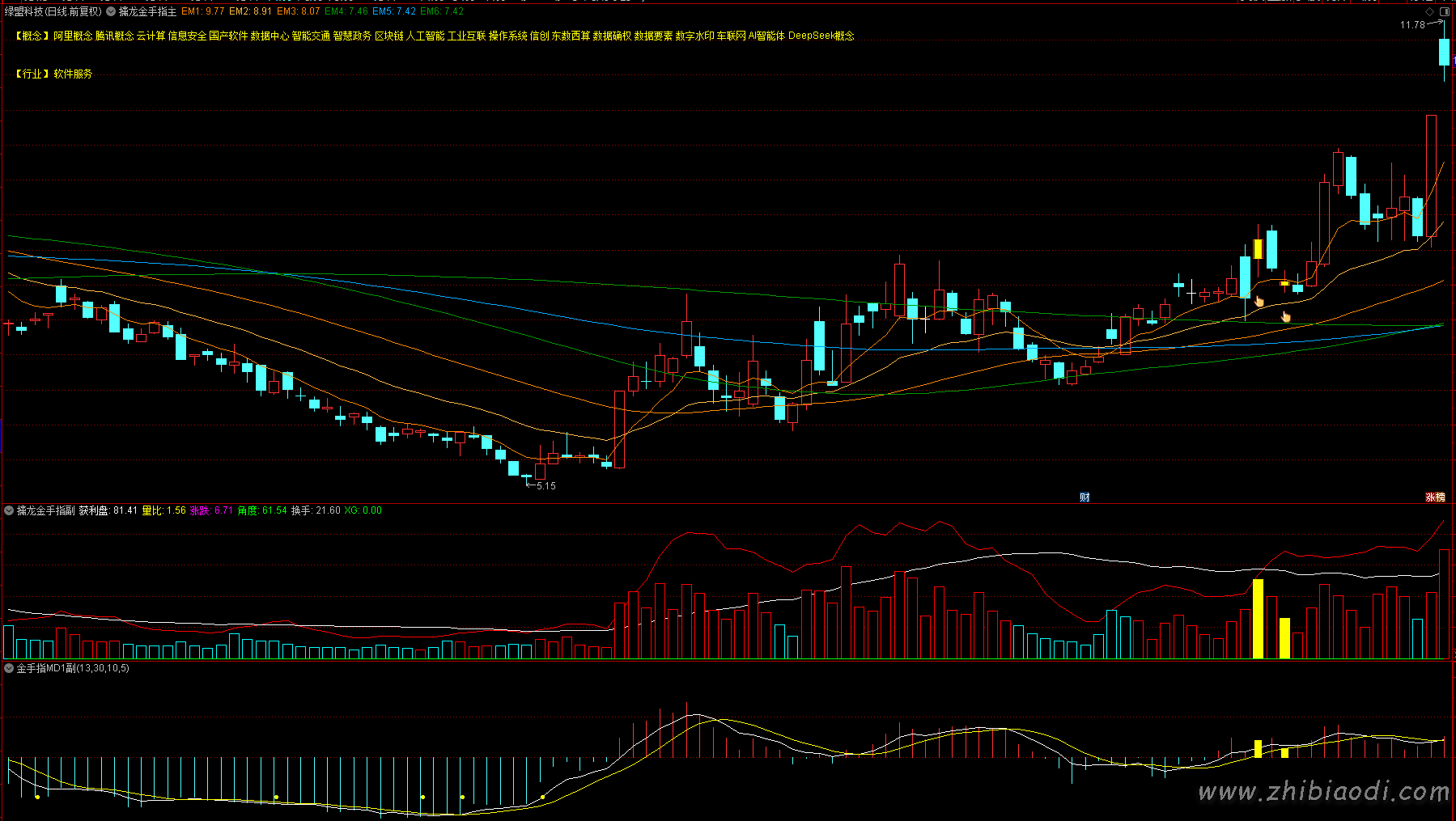Image resolution: width=1456 pixels, height=821 pixels.
Task: Click the 云计算 concept tag
Action: point(151,36)
